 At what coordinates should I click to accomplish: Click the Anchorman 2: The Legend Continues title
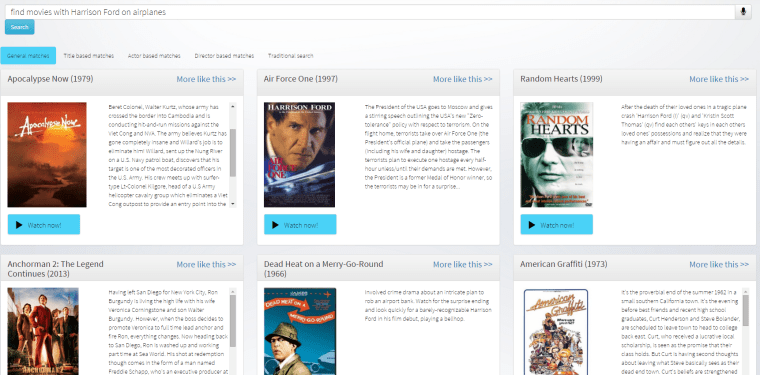pos(55,269)
